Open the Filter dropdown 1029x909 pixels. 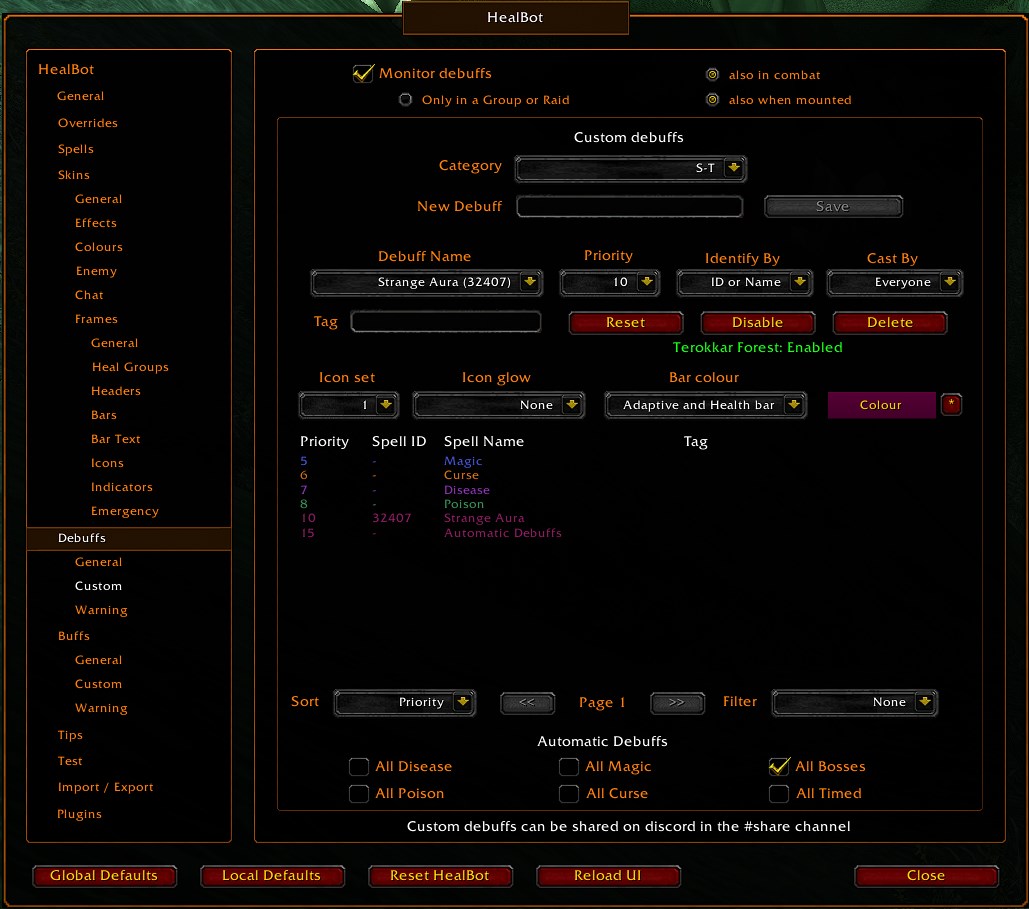point(854,702)
